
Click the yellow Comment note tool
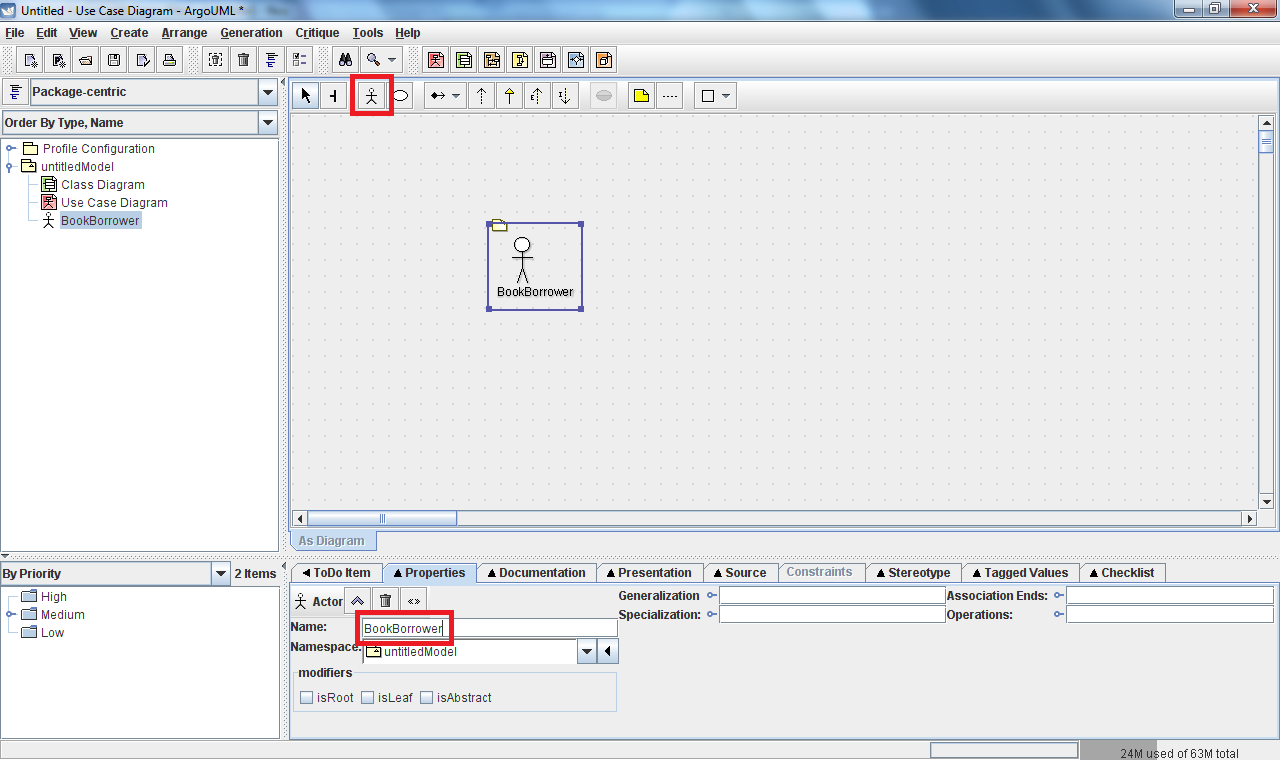(641, 96)
